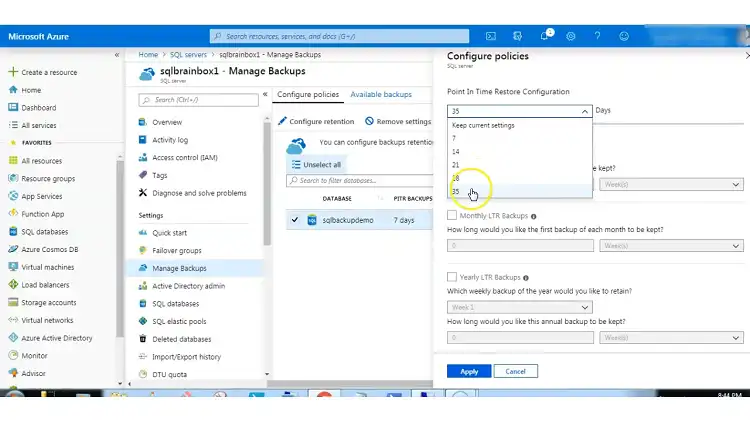Open the Week 1 yearly backup dropdown
The image size is (750, 421).
pos(519,307)
